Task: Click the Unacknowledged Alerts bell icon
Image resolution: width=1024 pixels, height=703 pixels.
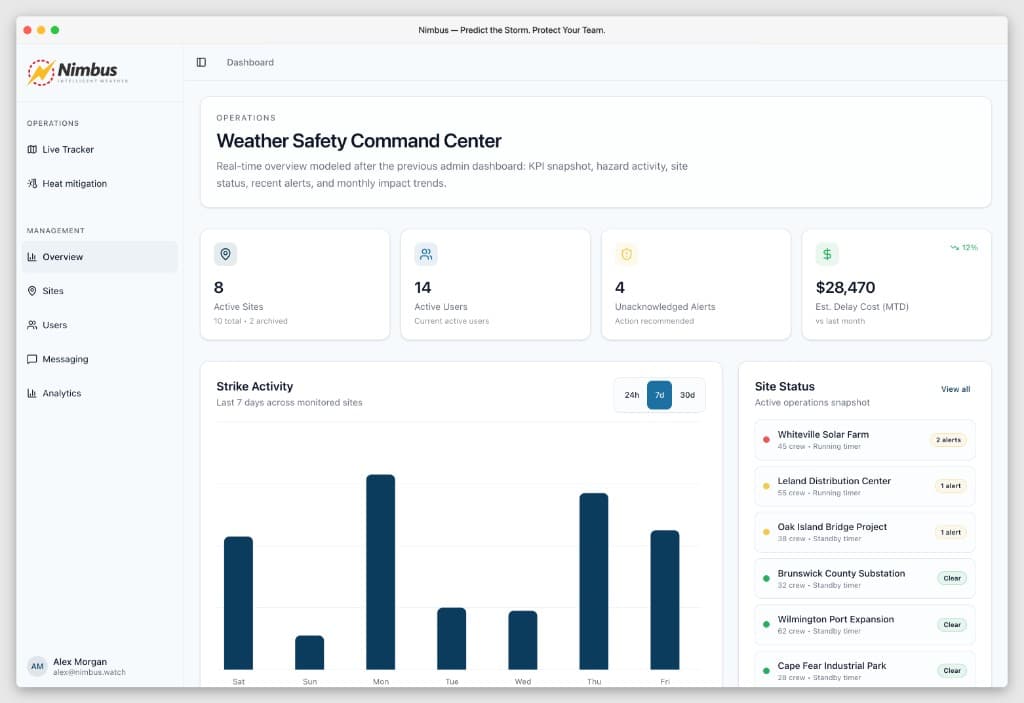Action: [626, 254]
